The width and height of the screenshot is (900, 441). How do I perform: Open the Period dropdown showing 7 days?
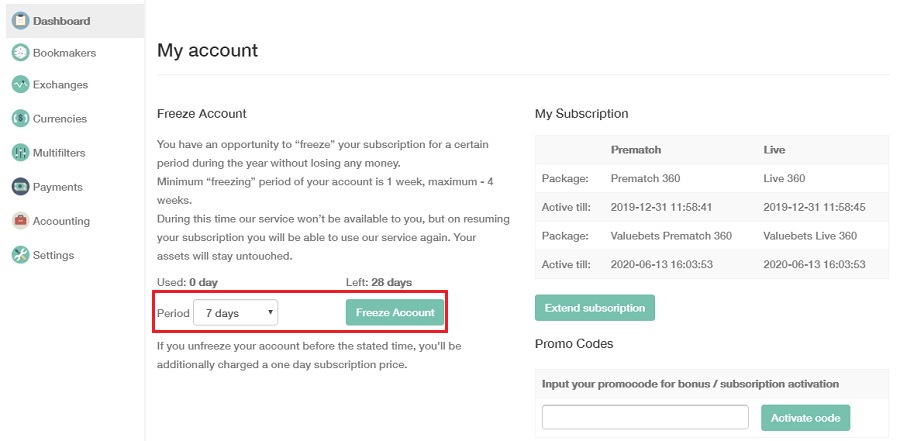coord(235,313)
